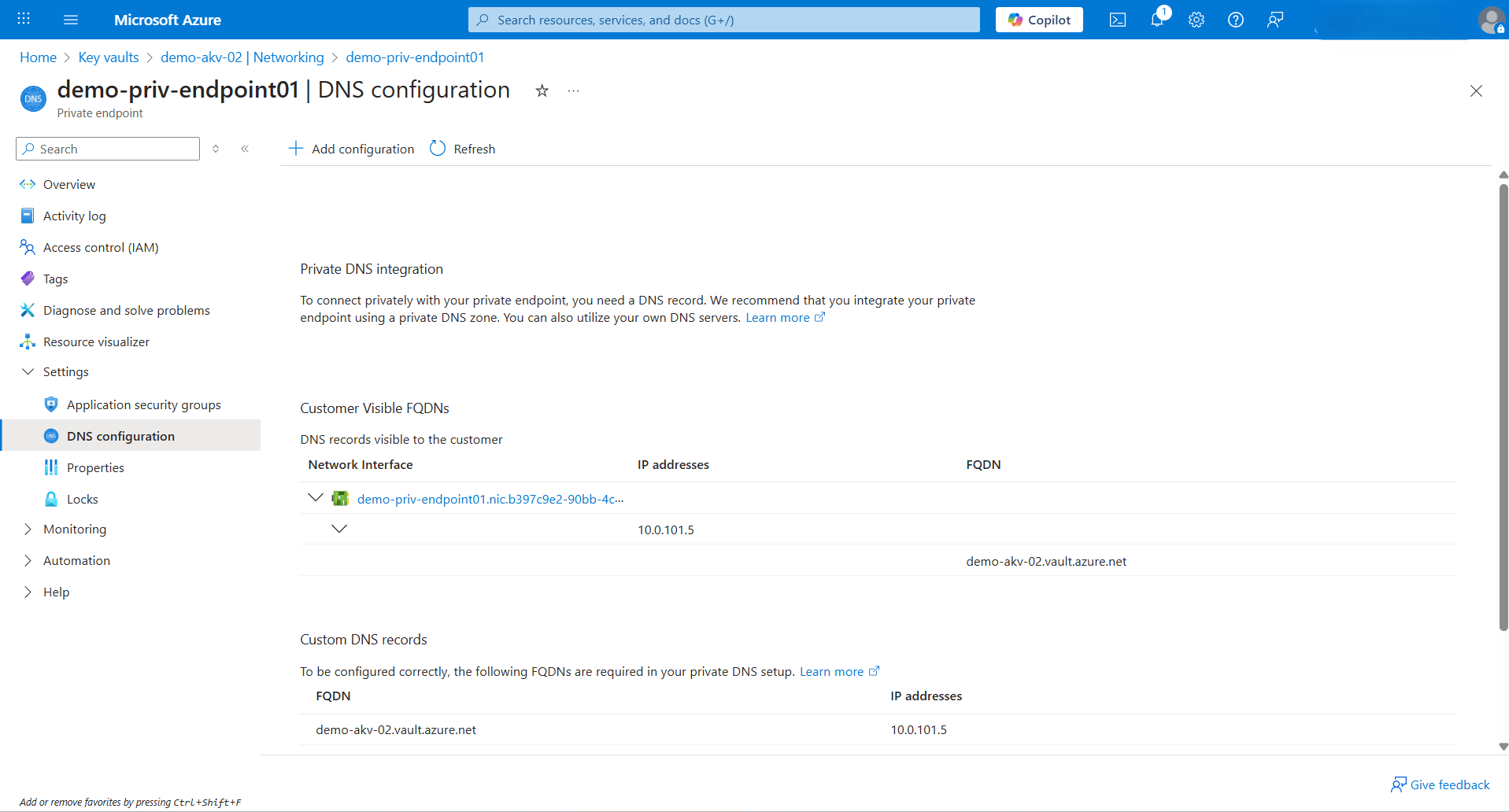Click Add configuration
The image size is (1509, 812).
pos(350,149)
